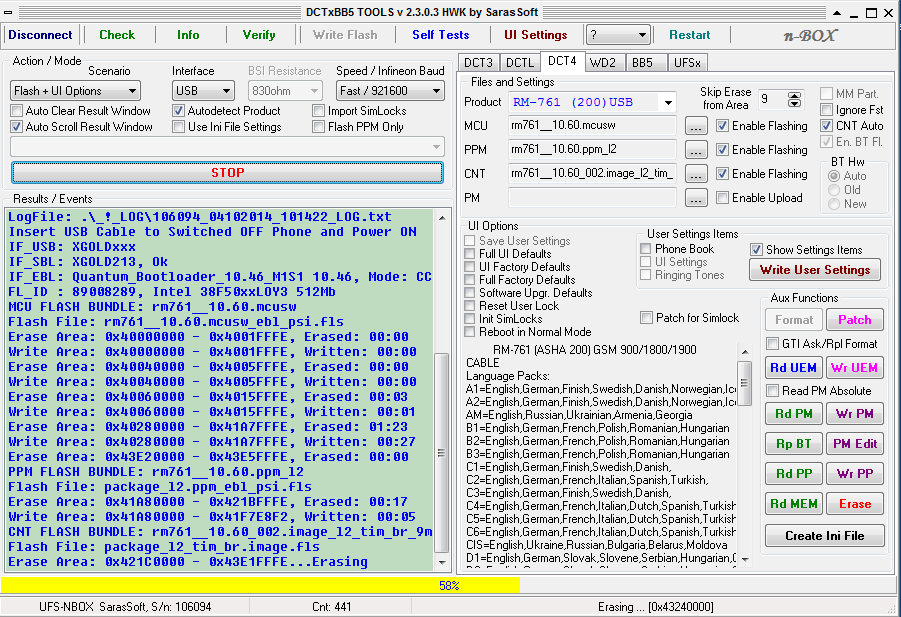
Task: Open the '?' help dropdown
Action: (618, 35)
